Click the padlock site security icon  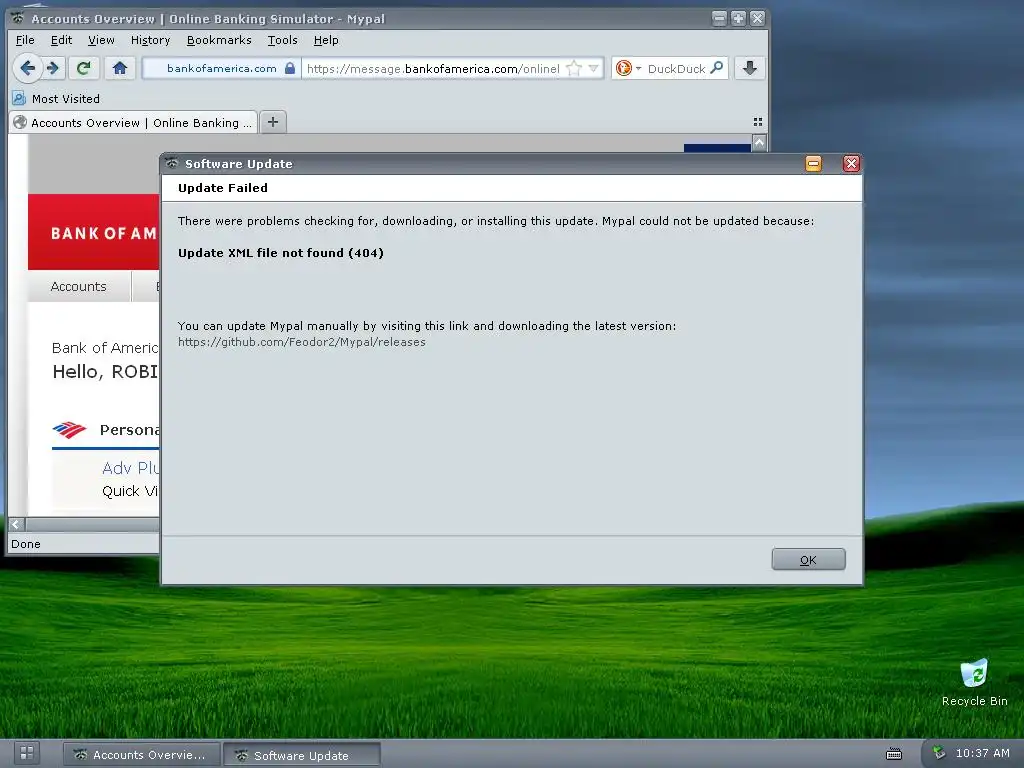click(x=290, y=68)
